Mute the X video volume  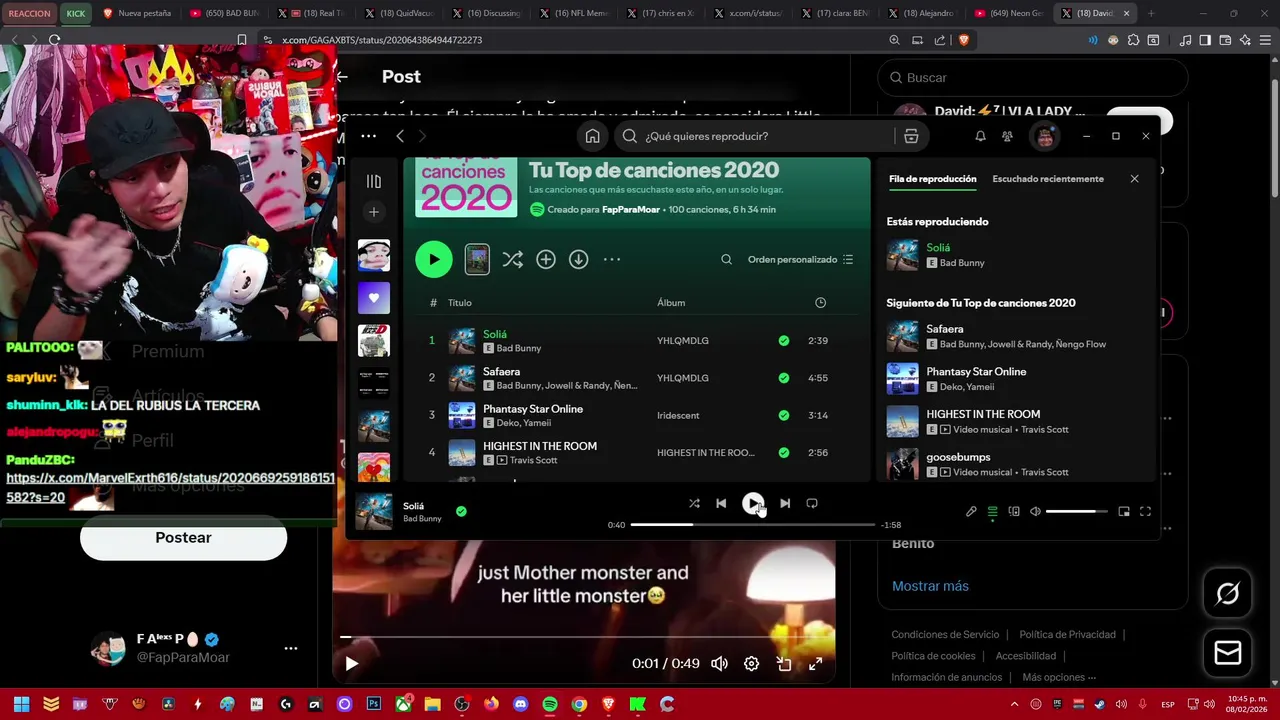[x=719, y=663]
